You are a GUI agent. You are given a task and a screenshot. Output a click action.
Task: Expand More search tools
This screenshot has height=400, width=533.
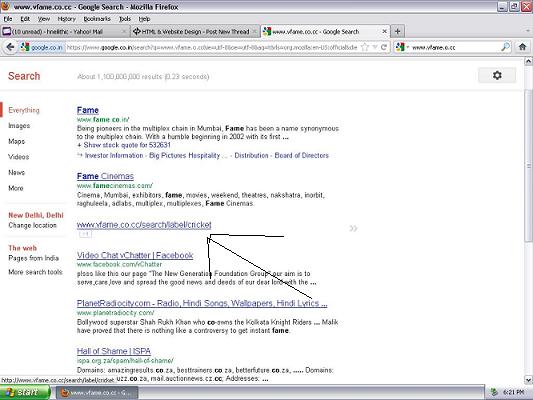35,272
